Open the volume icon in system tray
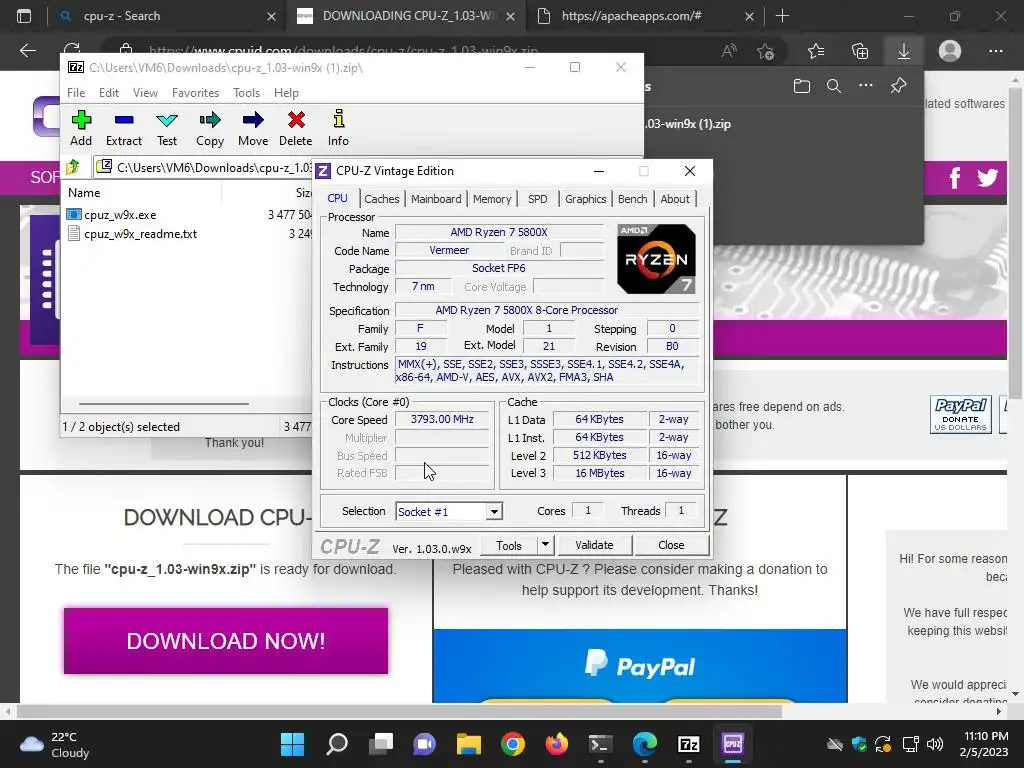Image resolution: width=1024 pixels, height=768 pixels. click(935, 744)
